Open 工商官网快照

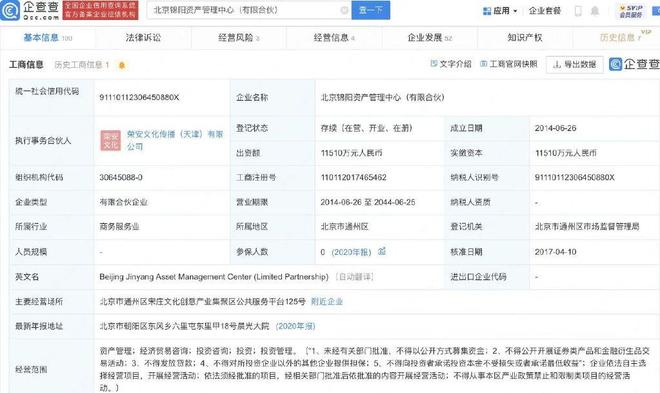509,64
